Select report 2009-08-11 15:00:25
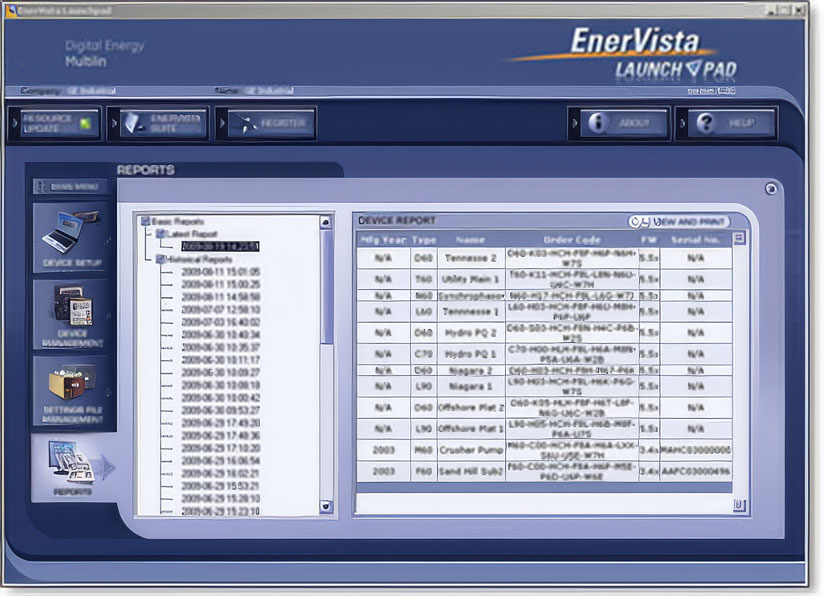 [x=221, y=284]
